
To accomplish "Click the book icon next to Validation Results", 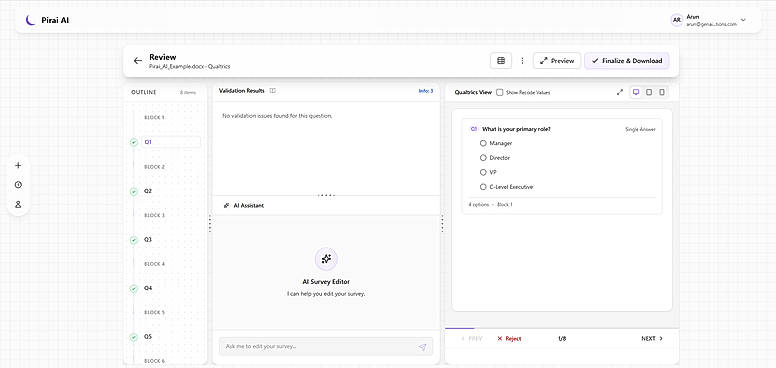I will click(x=273, y=91).
